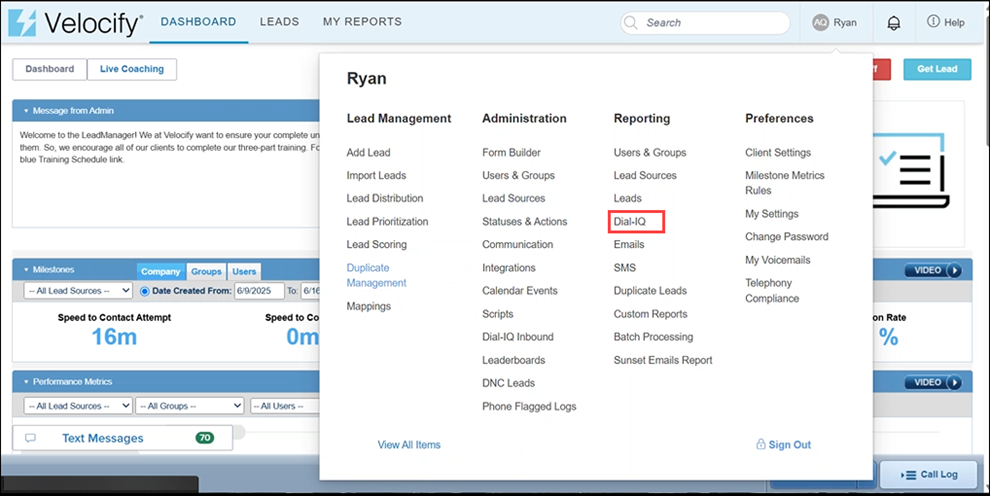Viewport: 990px width, 496px height.
Task: Open Users & Groups under Administration
Action: pos(518,175)
